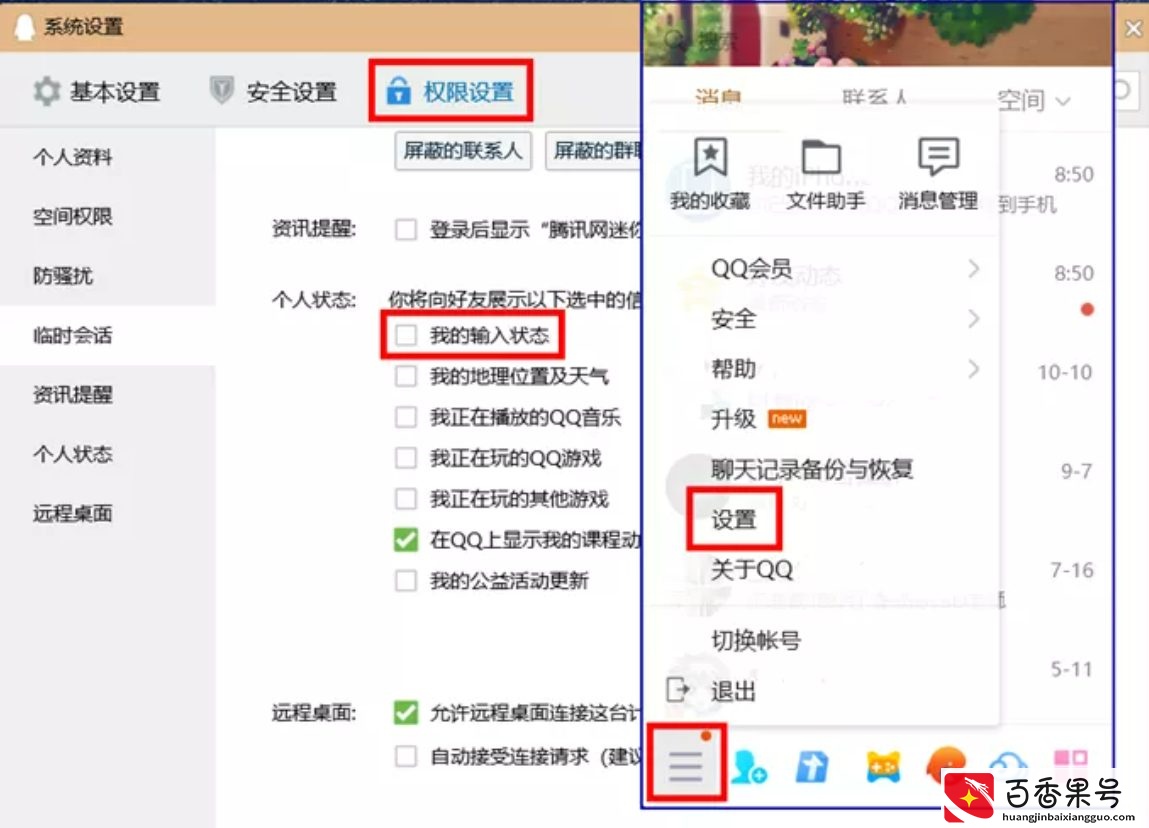The width and height of the screenshot is (1149, 828).
Task: Open 消息管理 message manager icon
Action: point(938,157)
